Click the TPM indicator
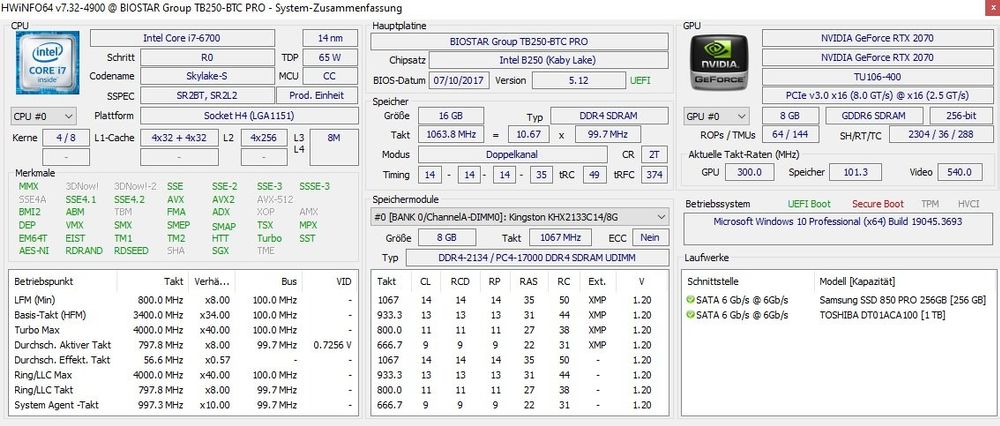Viewport: 1000px width, 426px height. click(930, 204)
